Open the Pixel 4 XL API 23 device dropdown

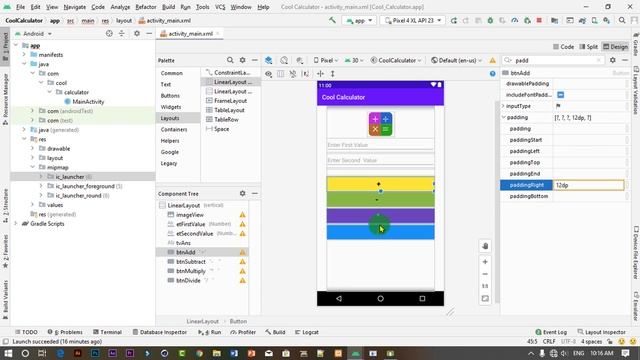(x=413, y=20)
